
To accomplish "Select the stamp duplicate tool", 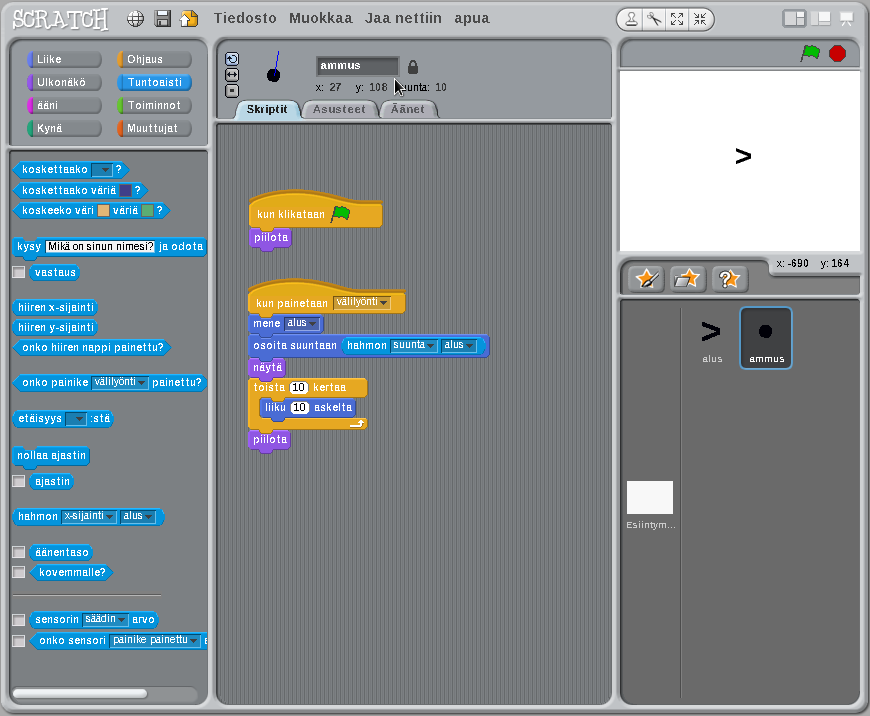I will 631,19.
